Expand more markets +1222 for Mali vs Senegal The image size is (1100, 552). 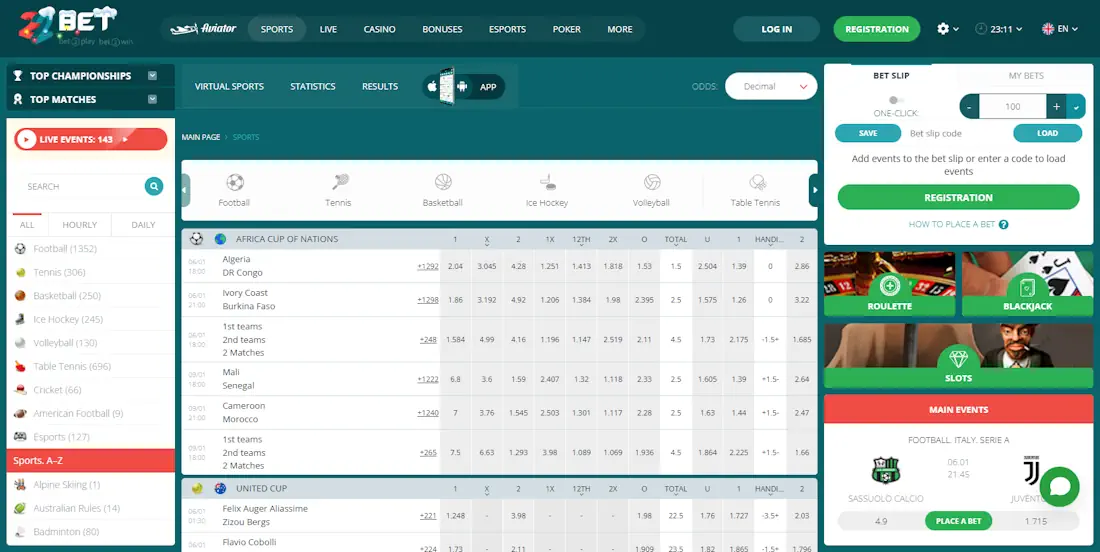click(427, 379)
